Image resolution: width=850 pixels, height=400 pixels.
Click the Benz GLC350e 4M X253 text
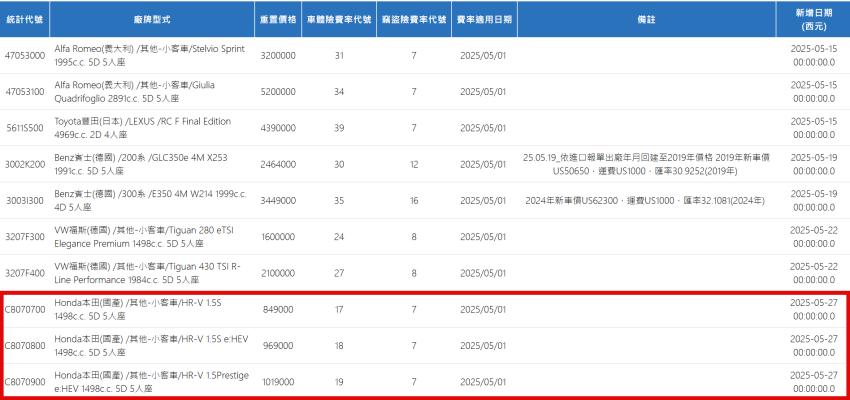click(x=141, y=164)
